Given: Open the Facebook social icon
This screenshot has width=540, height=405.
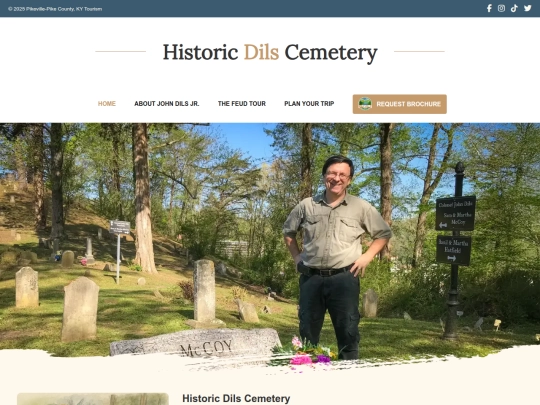Looking at the screenshot, I should [489, 8].
